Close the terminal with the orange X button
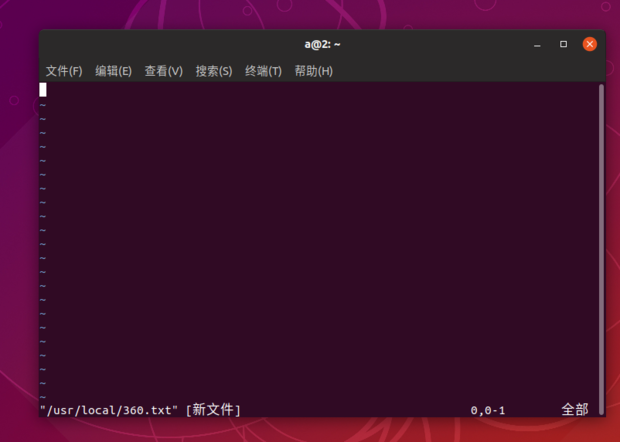The image size is (620, 442). [590, 44]
